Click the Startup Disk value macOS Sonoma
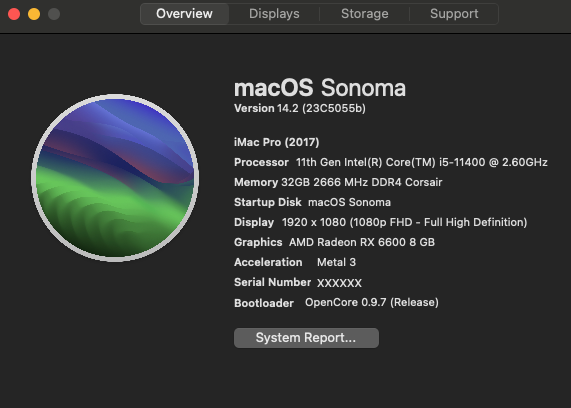 [349, 202]
